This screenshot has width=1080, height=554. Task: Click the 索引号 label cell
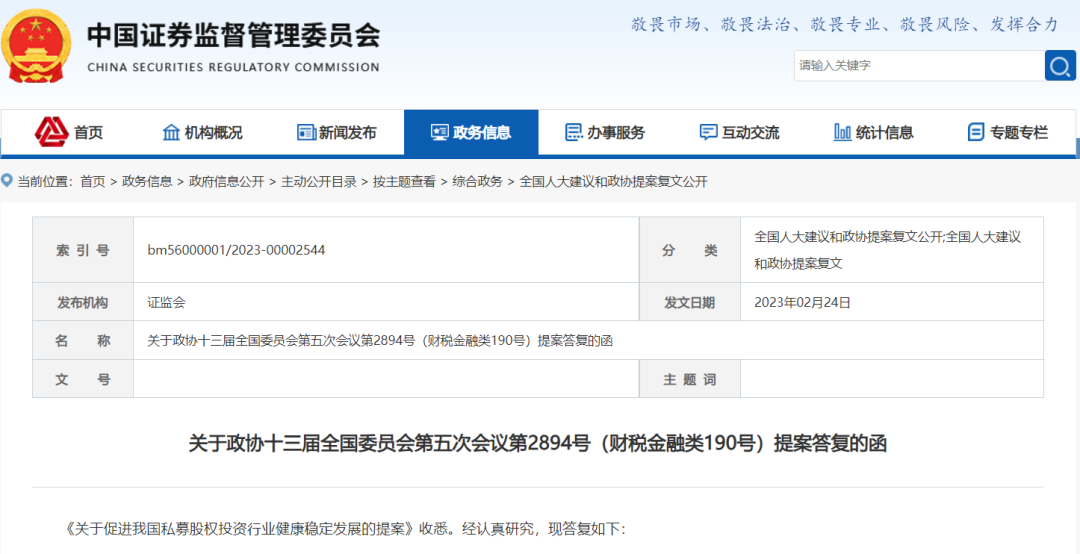tap(83, 251)
